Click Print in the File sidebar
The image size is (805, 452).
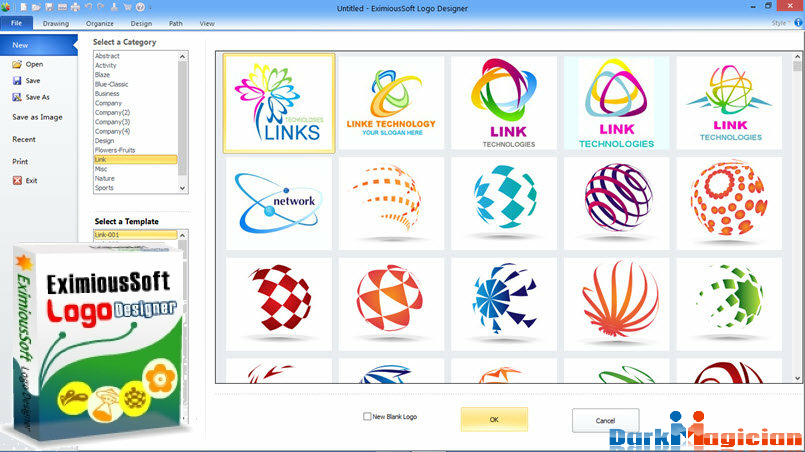coord(20,161)
